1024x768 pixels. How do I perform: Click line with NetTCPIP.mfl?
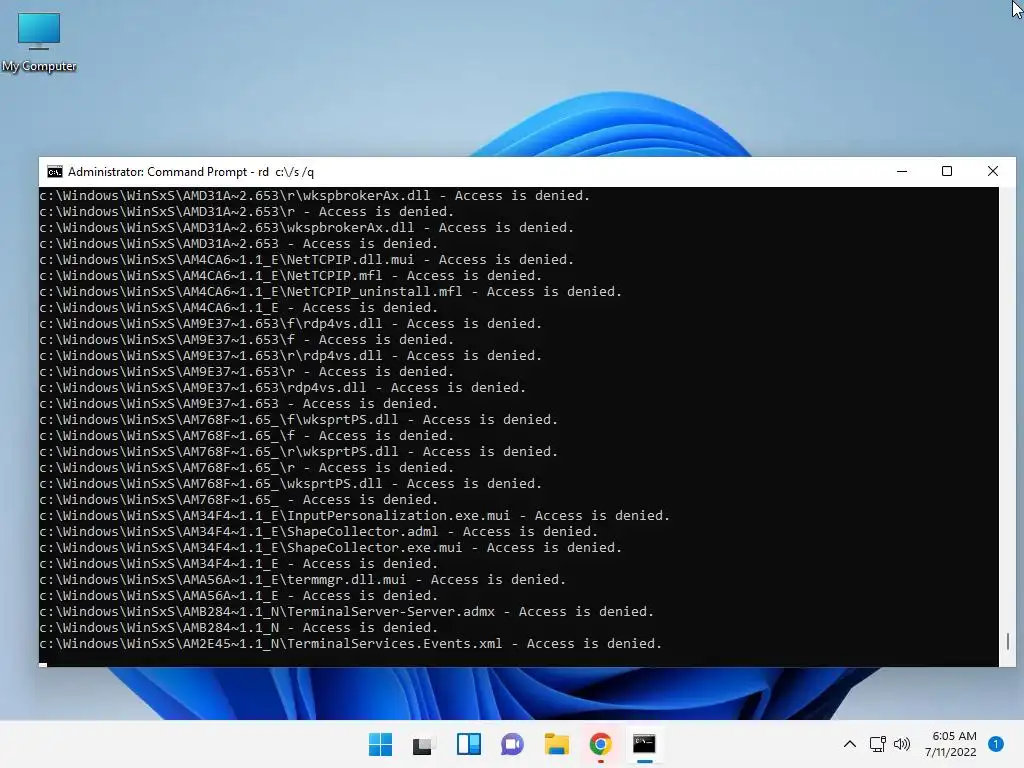(x=291, y=276)
